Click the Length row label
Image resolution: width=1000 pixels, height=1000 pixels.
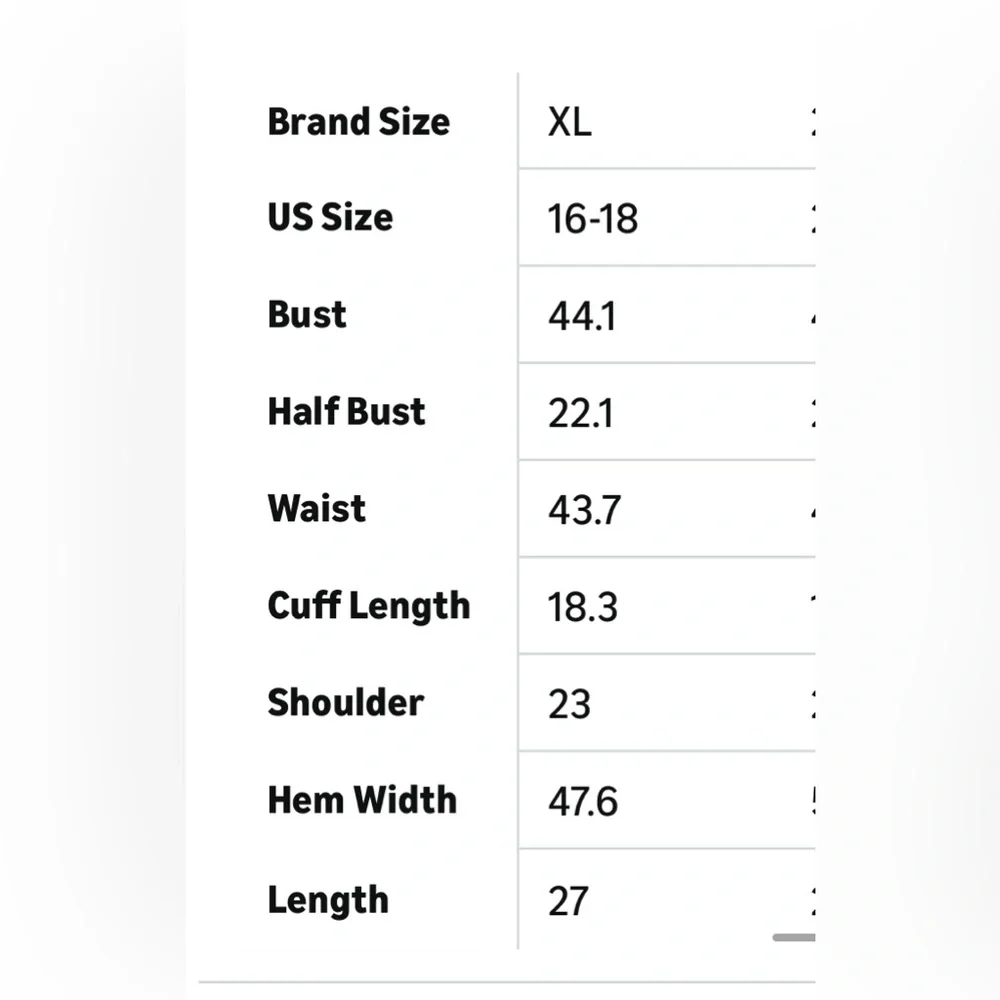327,899
